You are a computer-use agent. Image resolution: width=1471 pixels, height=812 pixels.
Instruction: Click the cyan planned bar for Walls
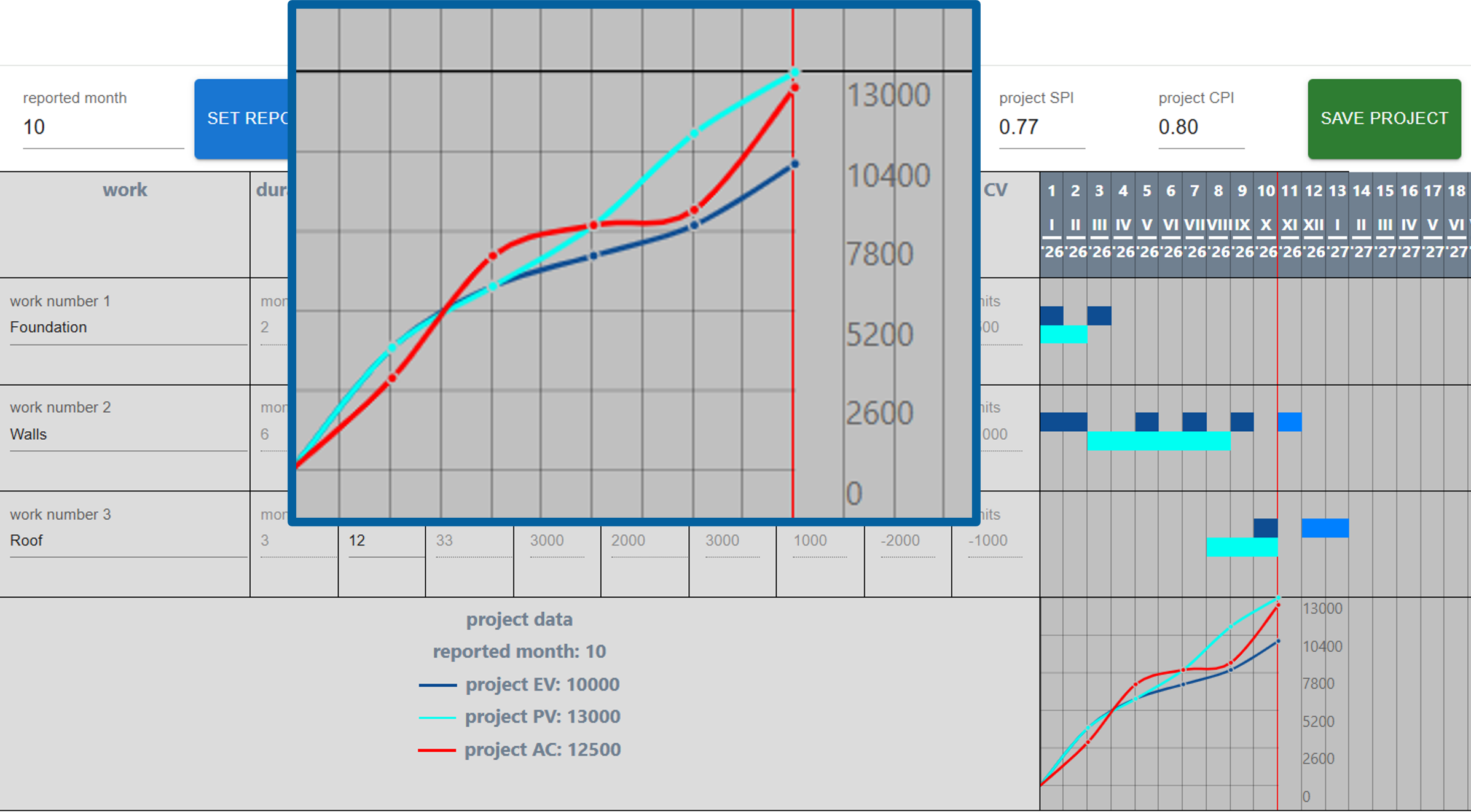[1158, 440]
